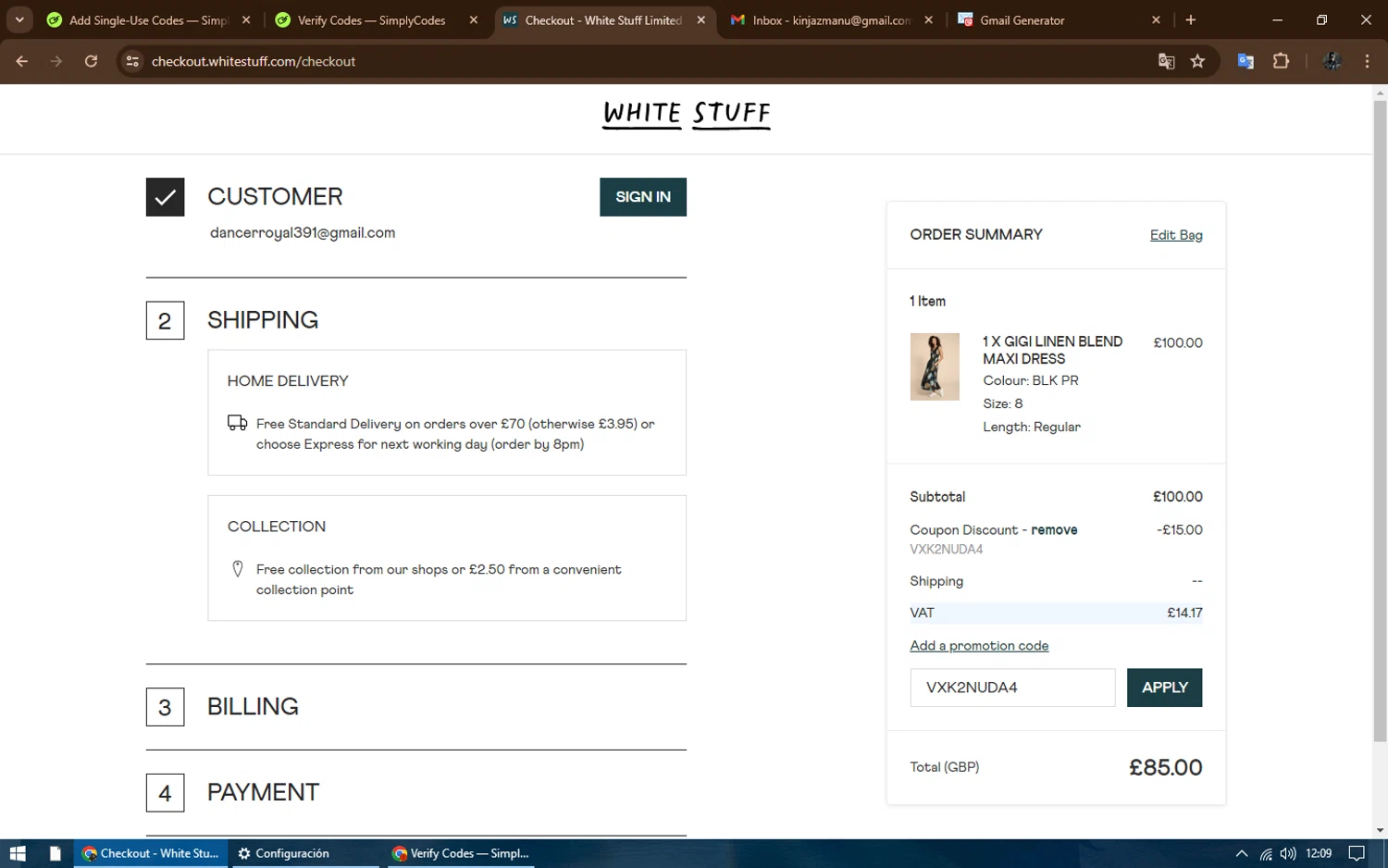Viewport: 1388px width, 868px height.
Task: Open the site information icon in address bar
Action: [132, 61]
